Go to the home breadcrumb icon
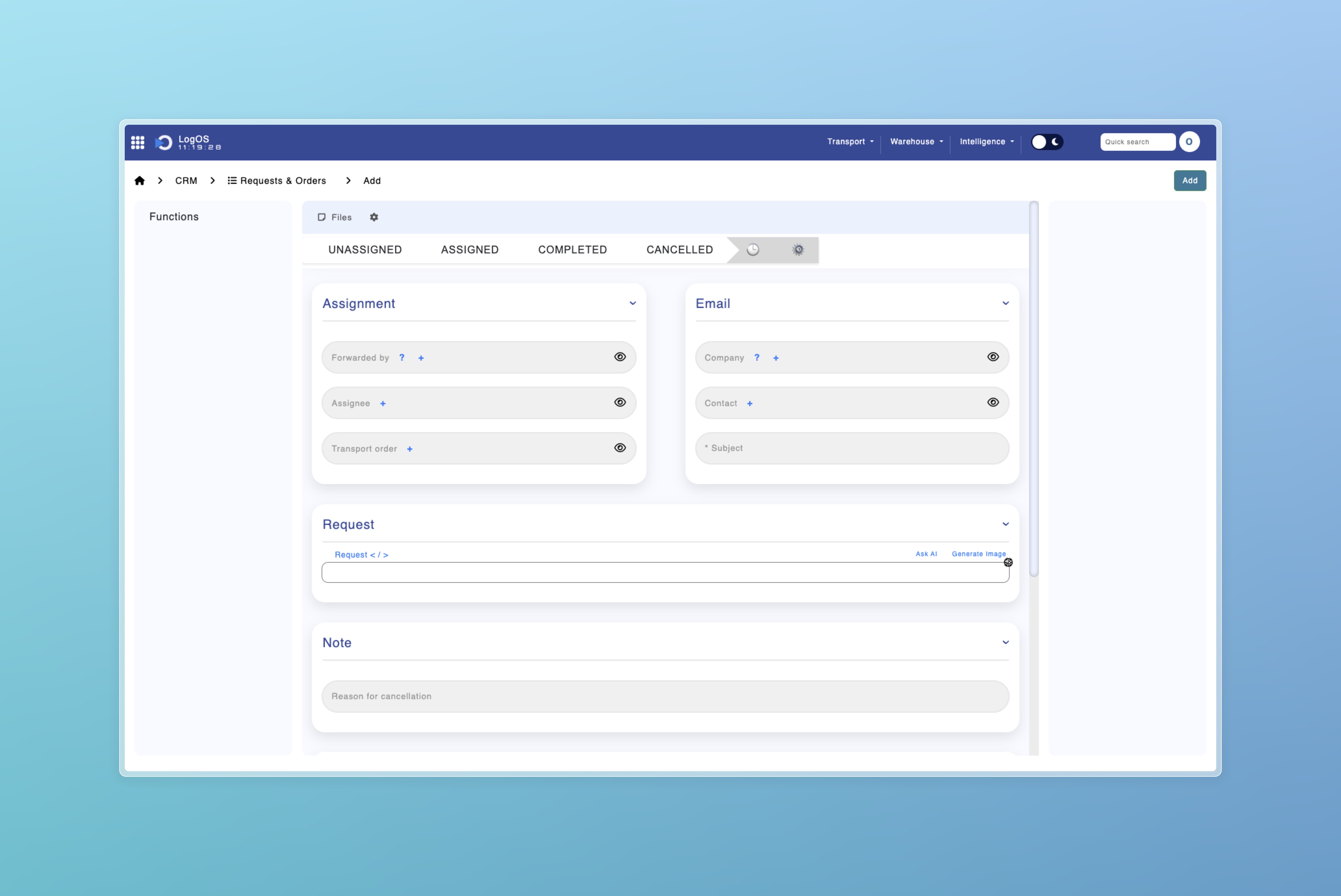 pos(139,181)
